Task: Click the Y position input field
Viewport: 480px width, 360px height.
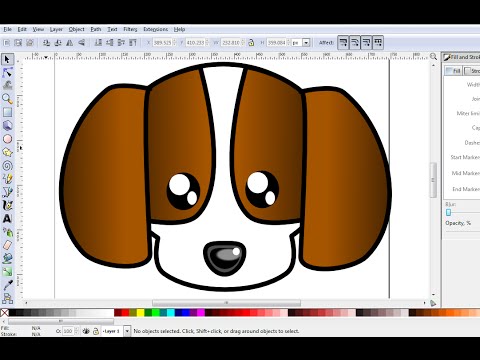Action: (x=197, y=43)
